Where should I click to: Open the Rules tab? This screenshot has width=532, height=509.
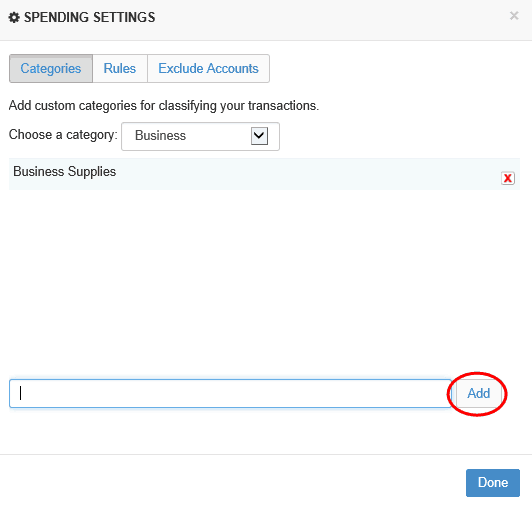(x=120, y=69)
